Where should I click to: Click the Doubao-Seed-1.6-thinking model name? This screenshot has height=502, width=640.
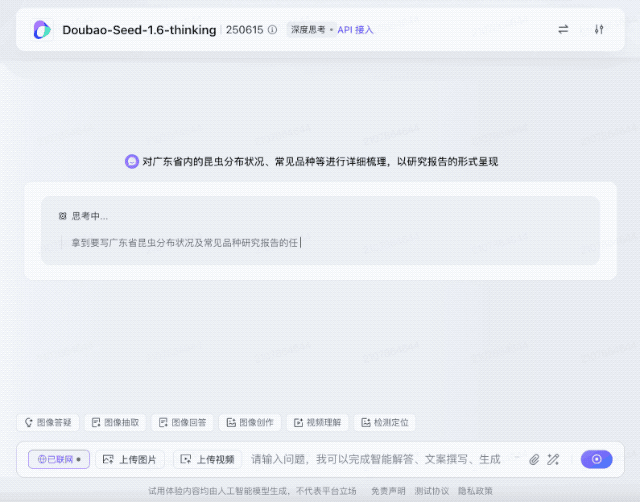click(x=139, y=30)
